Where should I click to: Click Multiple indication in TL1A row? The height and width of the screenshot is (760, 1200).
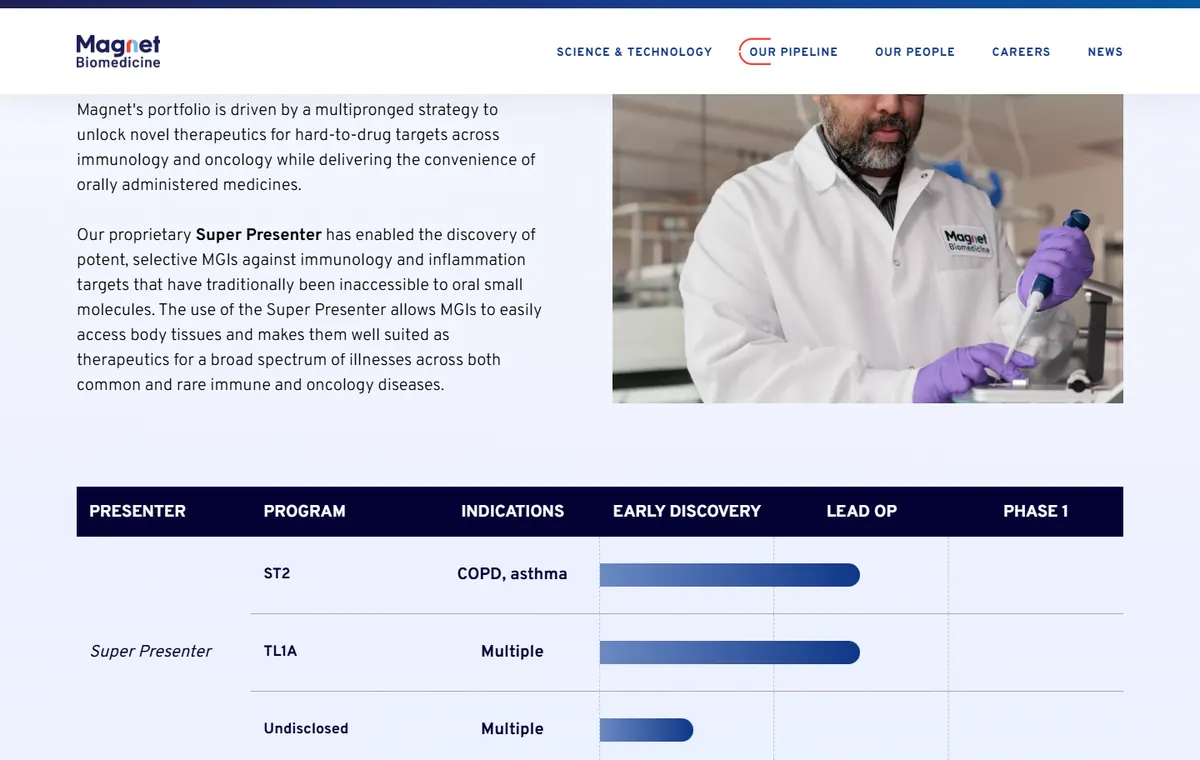pos(512,651)
